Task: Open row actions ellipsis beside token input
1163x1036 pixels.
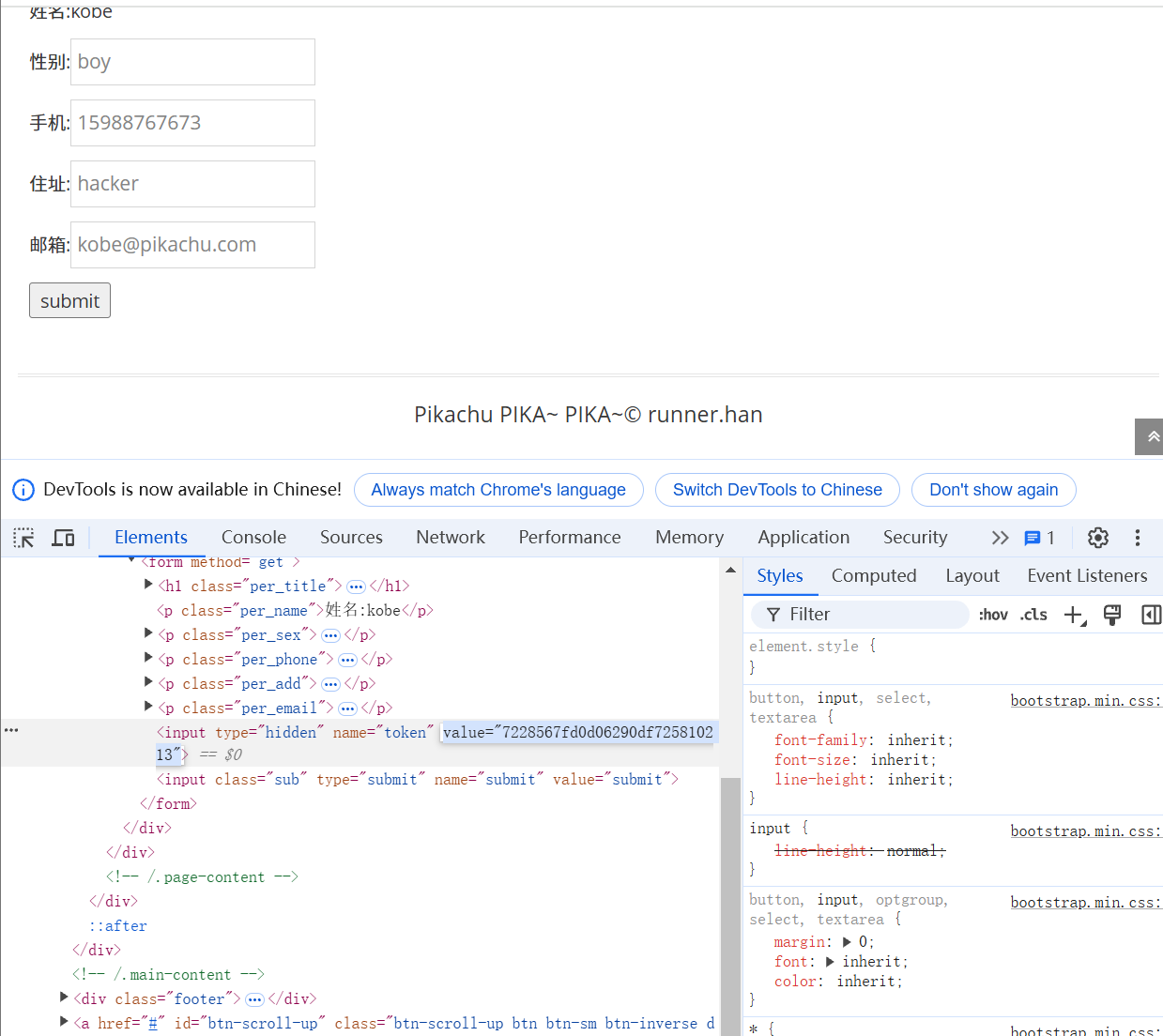Action: pyautogui.click(x=11, y=730)
